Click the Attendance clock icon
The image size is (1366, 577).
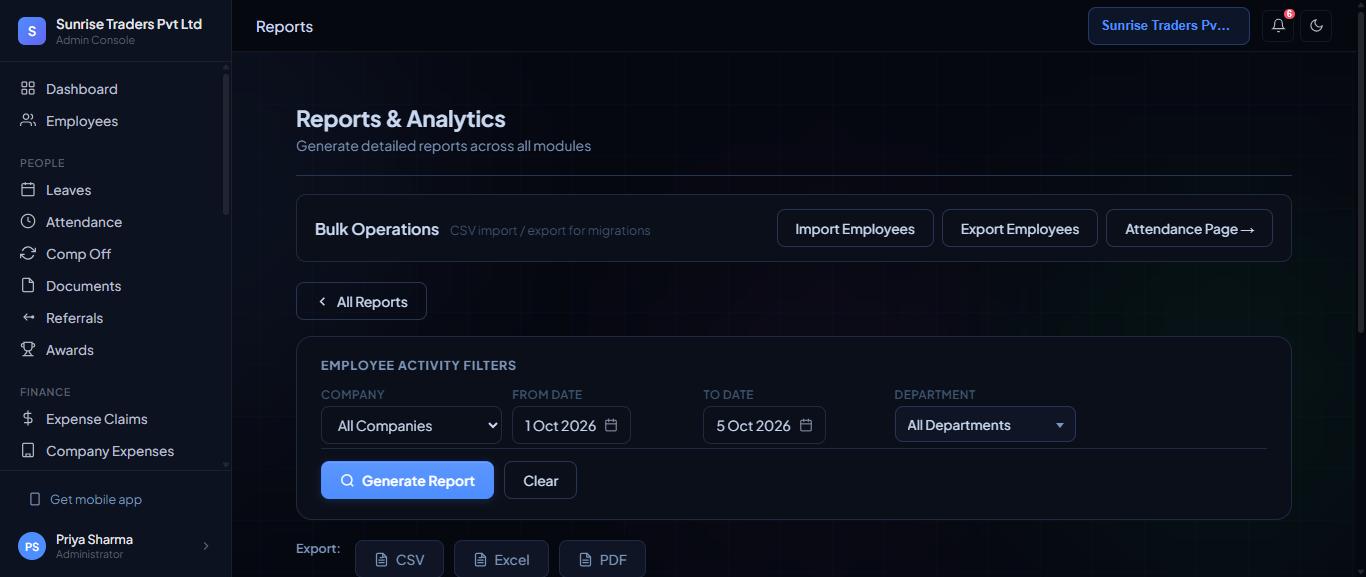[x=28, y=222]
